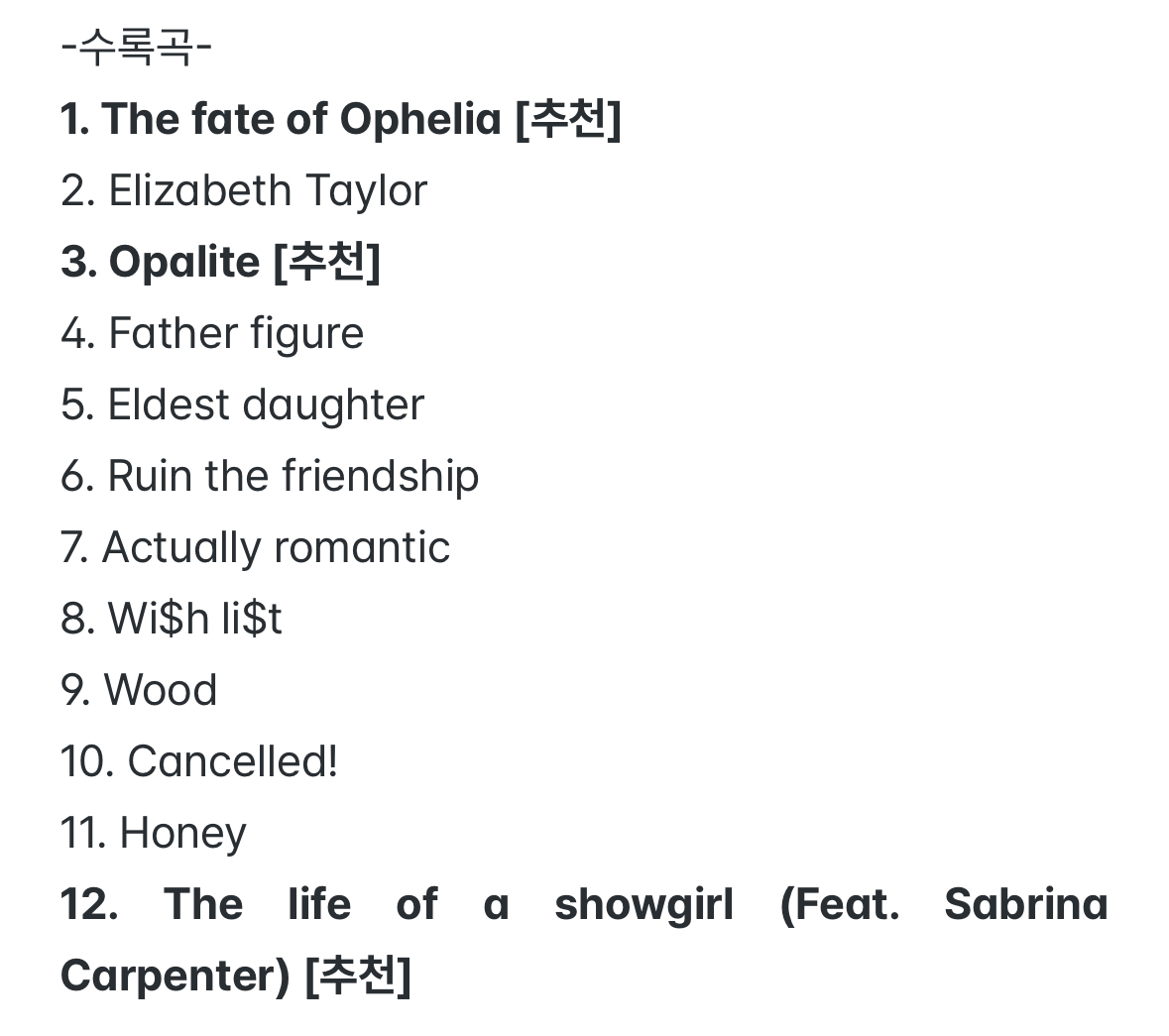Screen dimensions: 1169x1036
Task: Click the Cancelled! track line
Action: click(x=199, y=761)
